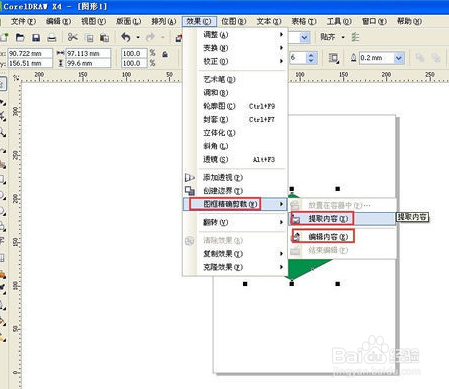
Task: Click the Print icon in the toolbar
Action: [x=52, y=38]
